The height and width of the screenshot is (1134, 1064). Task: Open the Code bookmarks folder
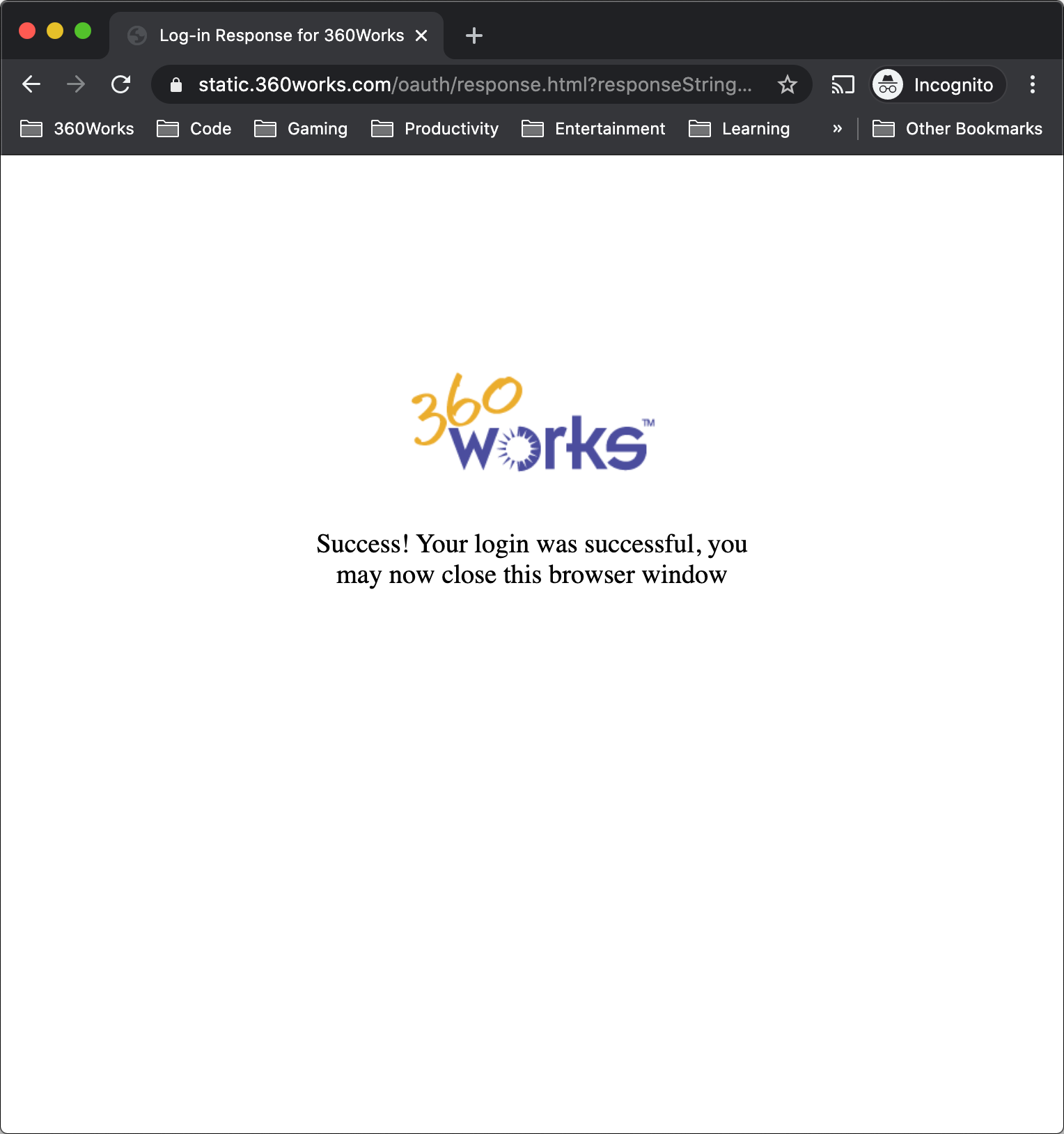click(194, 129)
